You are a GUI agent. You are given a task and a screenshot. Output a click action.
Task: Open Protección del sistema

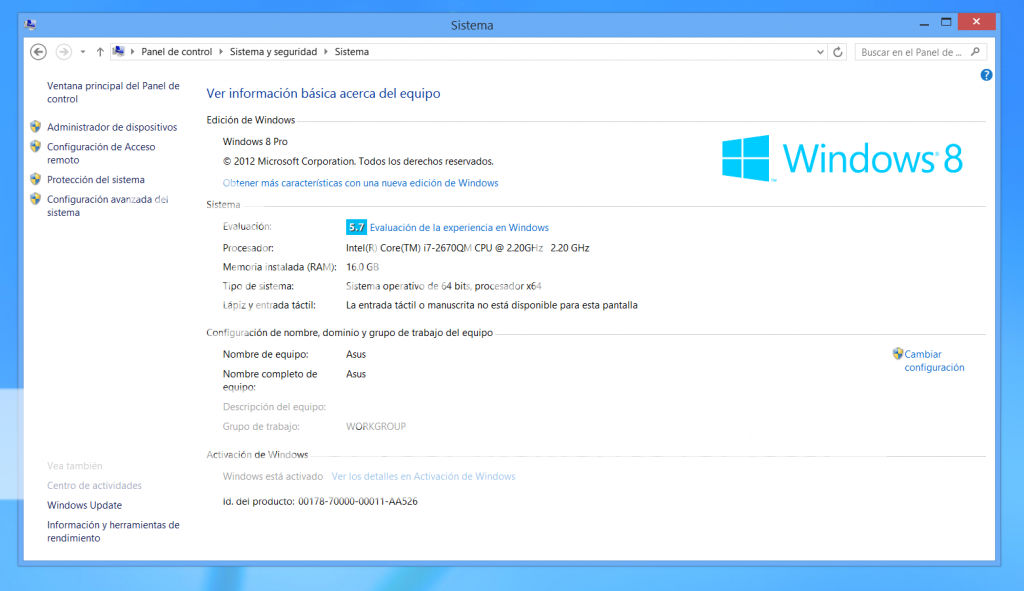96,180
